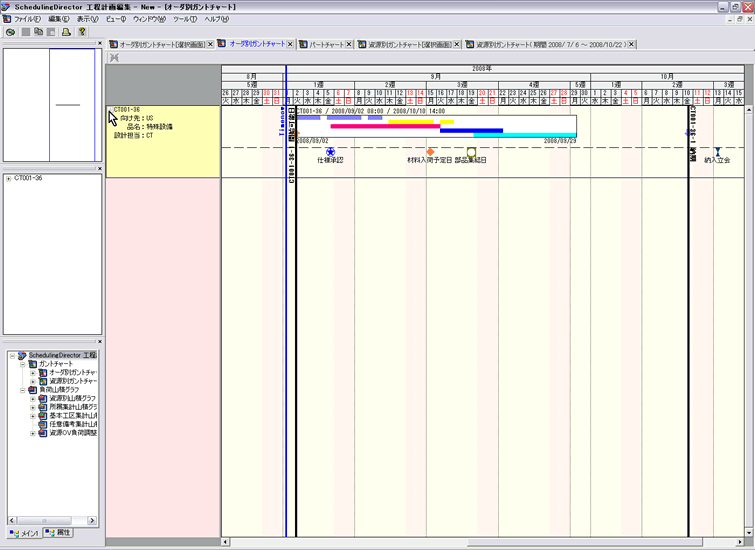This screenshot has height=550, width=755.
Task: Click the yellow stamp toolbar icon
Action: coord(66,32)
